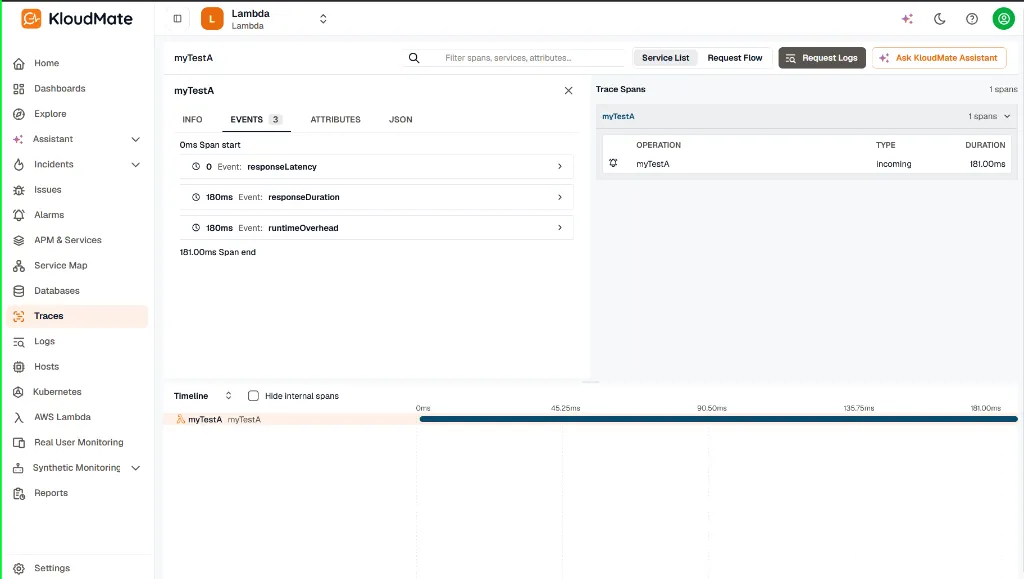
Task: Open the orange Lambda workspace avatar
Action: point(212,19)
